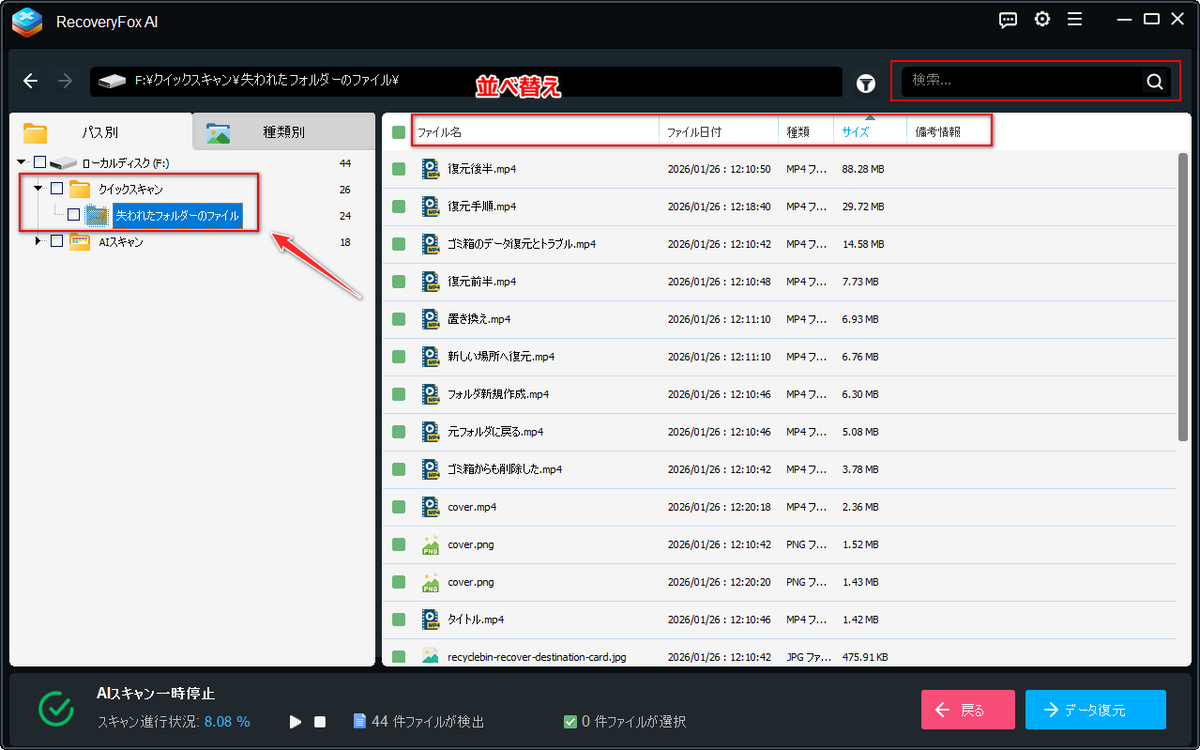Viewport: 1200px width, 750px height.
Task: Sort by 種類 column
Action: [806, 132]
